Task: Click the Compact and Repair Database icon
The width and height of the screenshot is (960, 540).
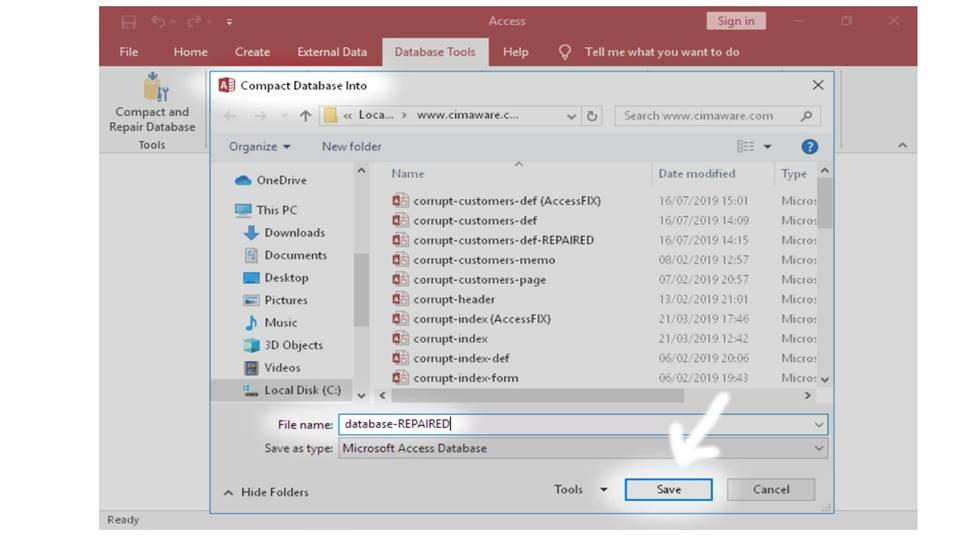Action: [x=156, y=86]
